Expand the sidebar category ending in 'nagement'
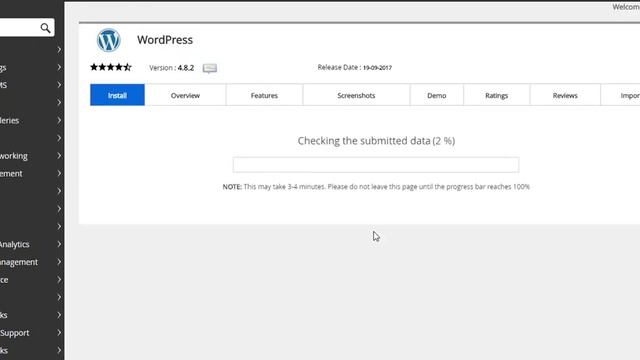This screenshot has width=640, height=360. (x=32, y=262)
